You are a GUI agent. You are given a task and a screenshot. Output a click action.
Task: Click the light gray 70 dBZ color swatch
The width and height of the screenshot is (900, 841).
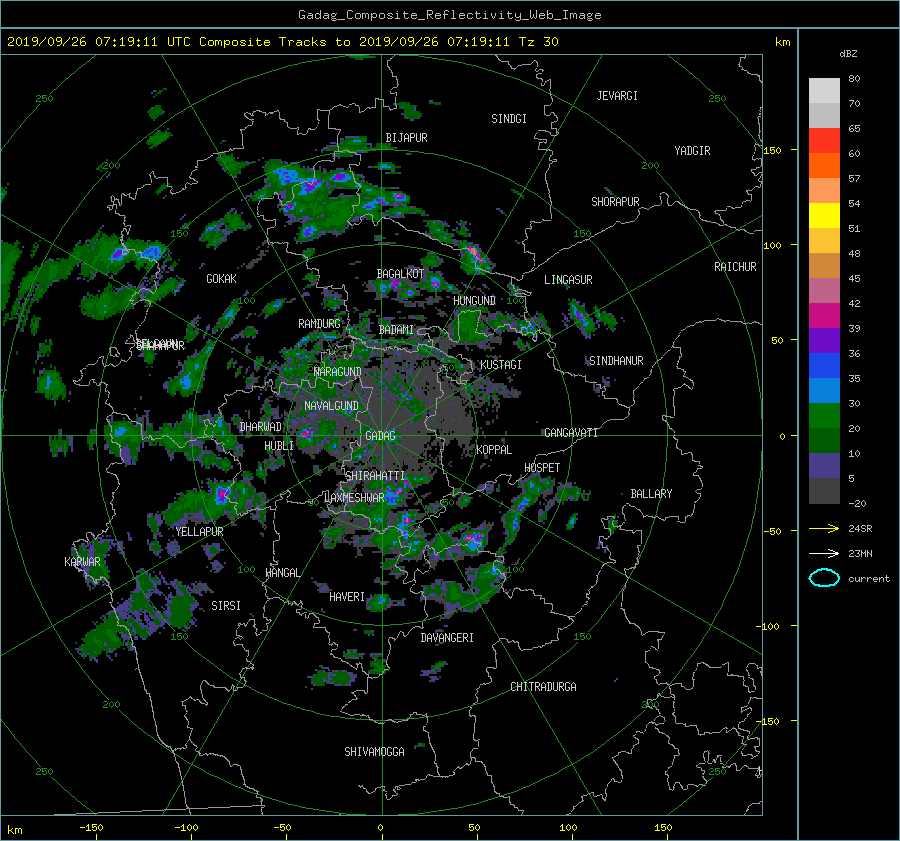pos(824,91)
